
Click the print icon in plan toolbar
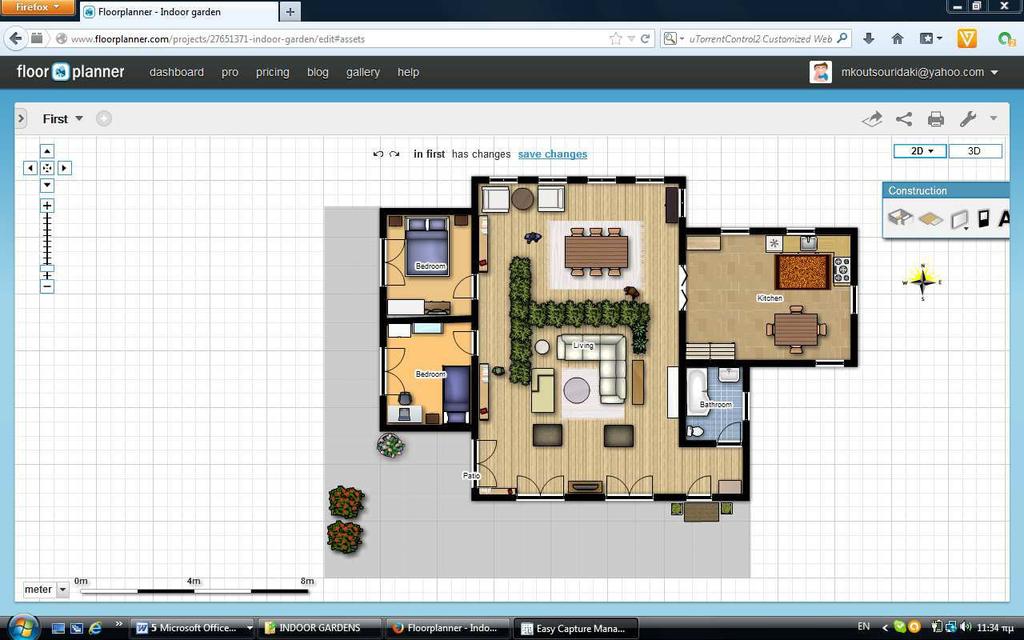coord(935,119)
